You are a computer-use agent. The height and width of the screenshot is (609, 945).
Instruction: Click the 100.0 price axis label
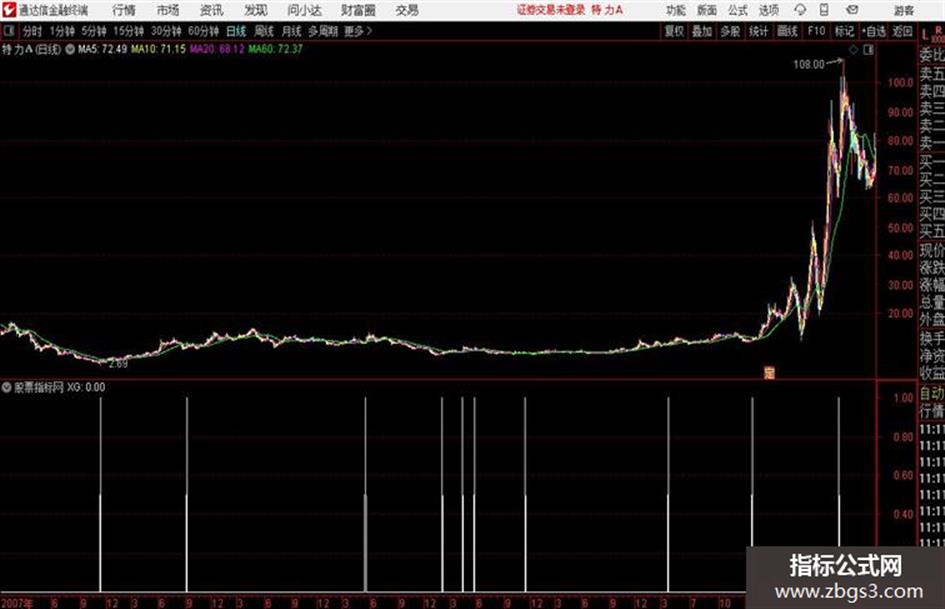(900, 82)
